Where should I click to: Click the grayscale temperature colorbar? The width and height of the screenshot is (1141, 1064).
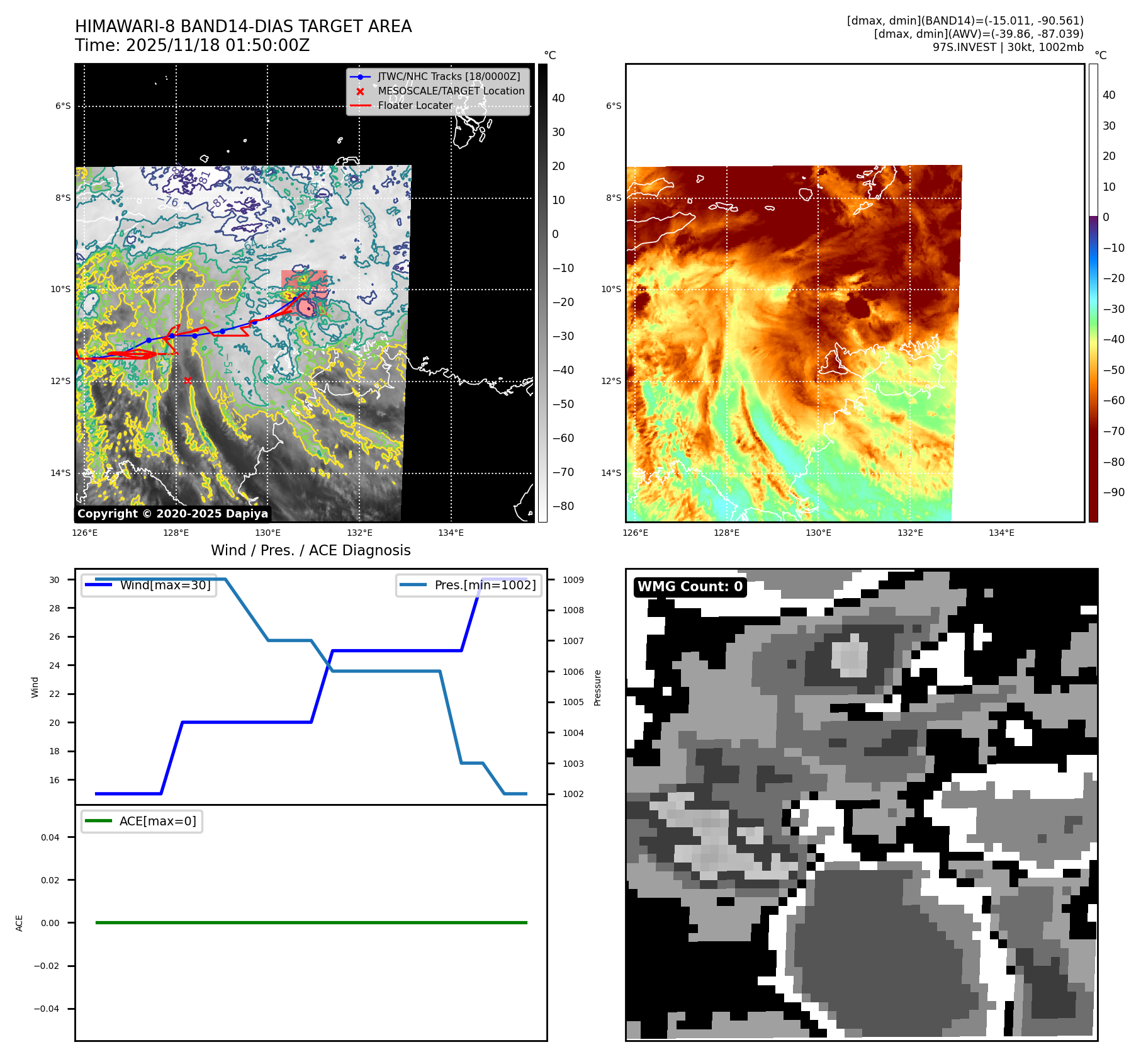[542, 293]
